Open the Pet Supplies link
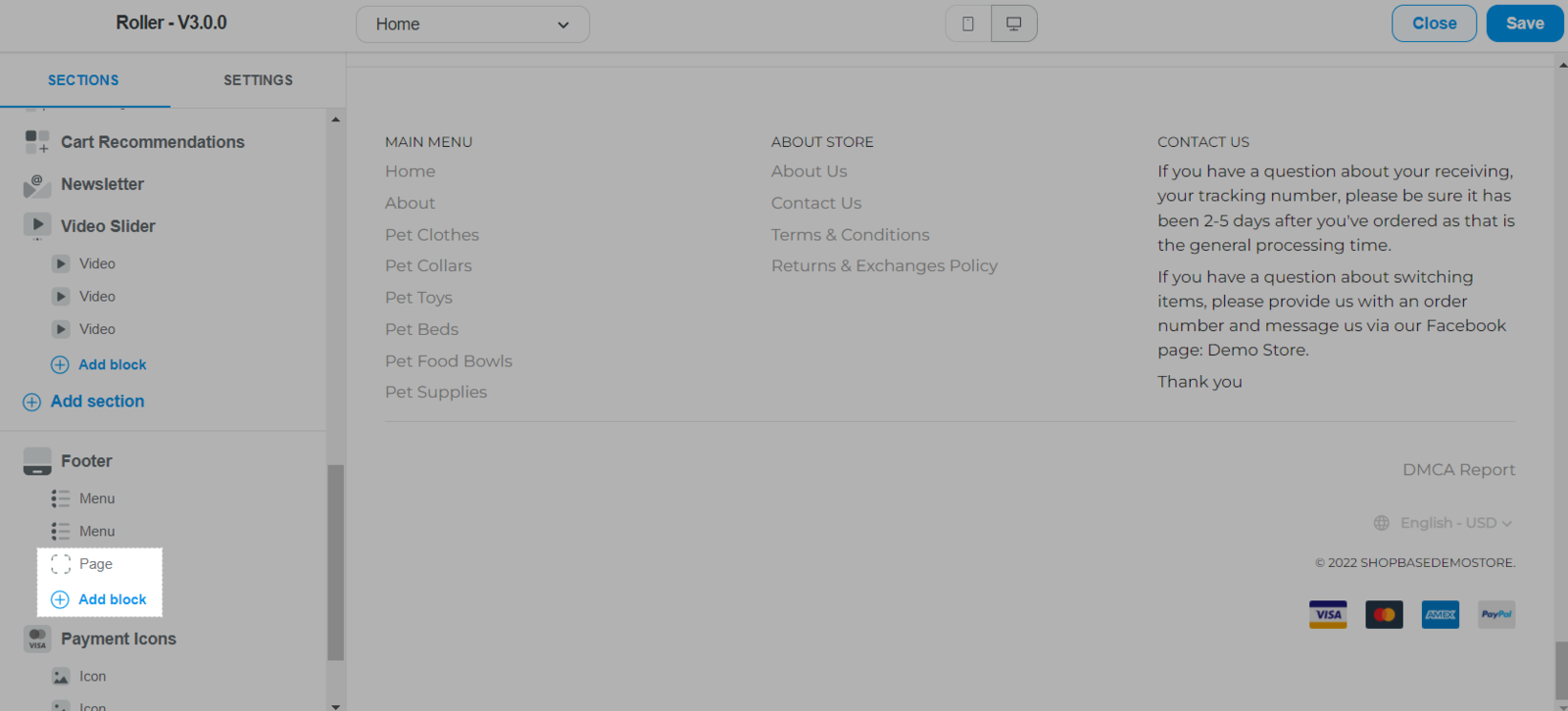Screen dimensions: 1568x711 pos(436,392)
